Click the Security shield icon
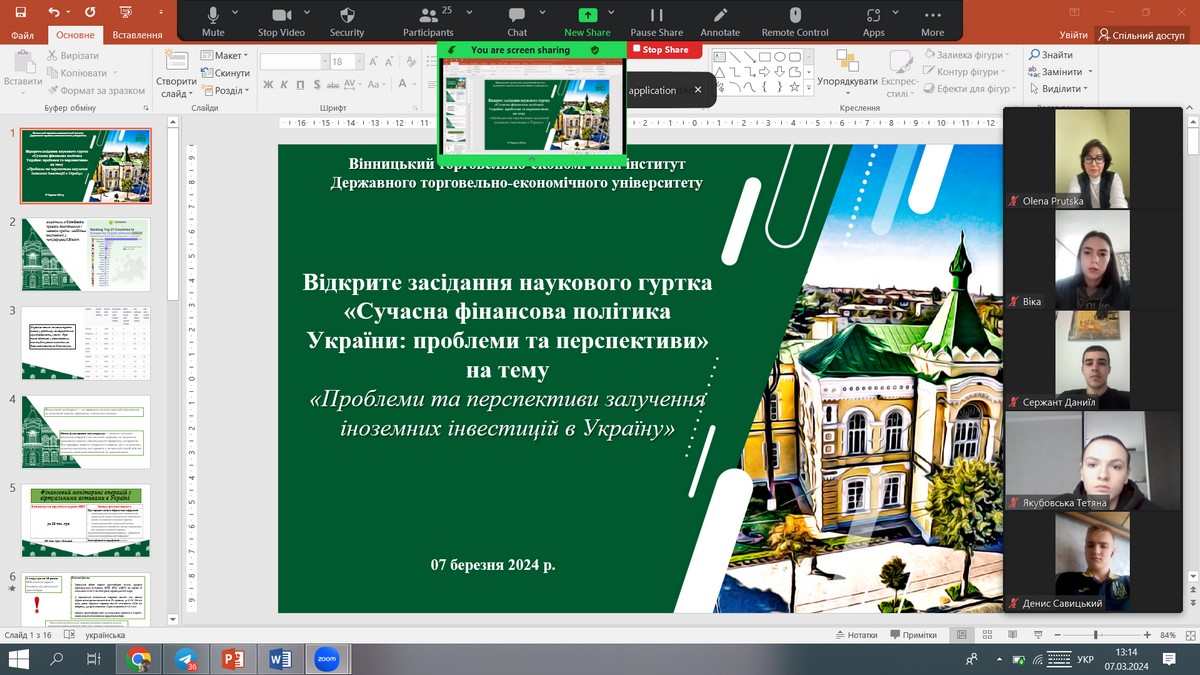Viewport: 1200px width, 675px height. [x=347, y=16]
